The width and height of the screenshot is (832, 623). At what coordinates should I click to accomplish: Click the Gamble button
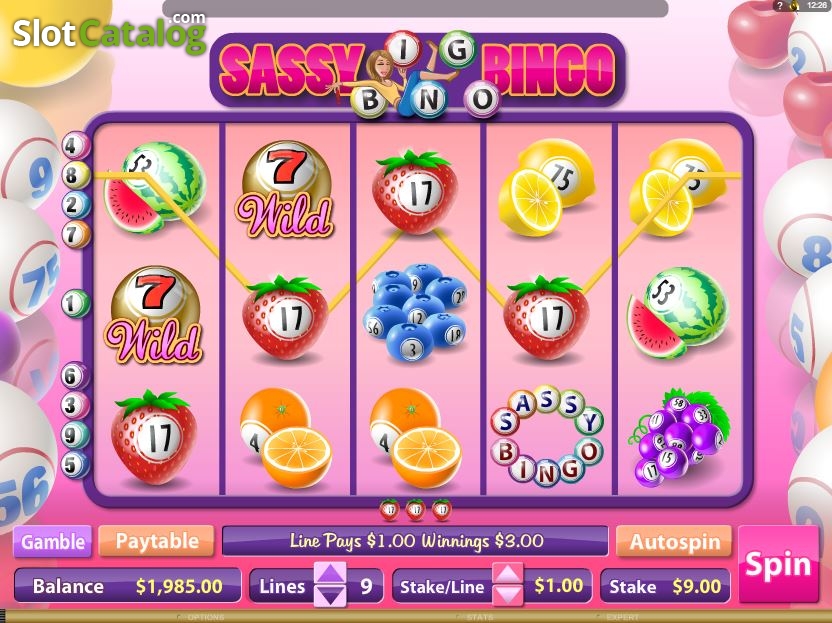(x=53, y=541)
